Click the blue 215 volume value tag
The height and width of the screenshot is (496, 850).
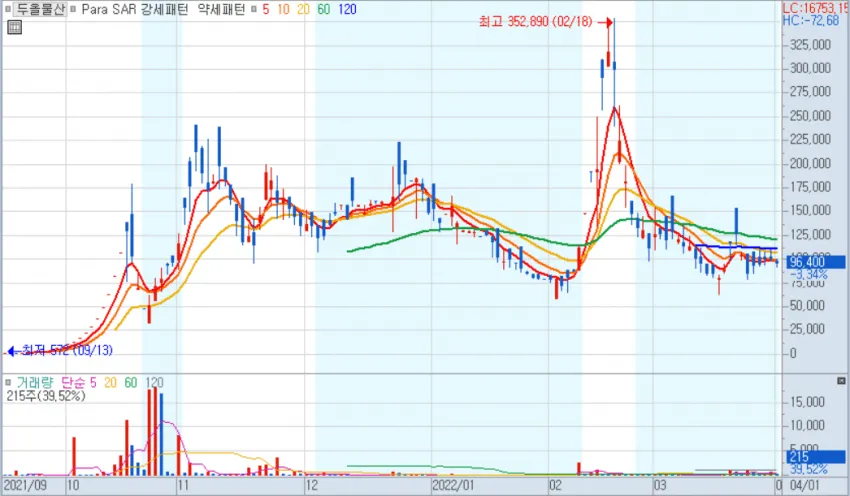coord(815,456)
